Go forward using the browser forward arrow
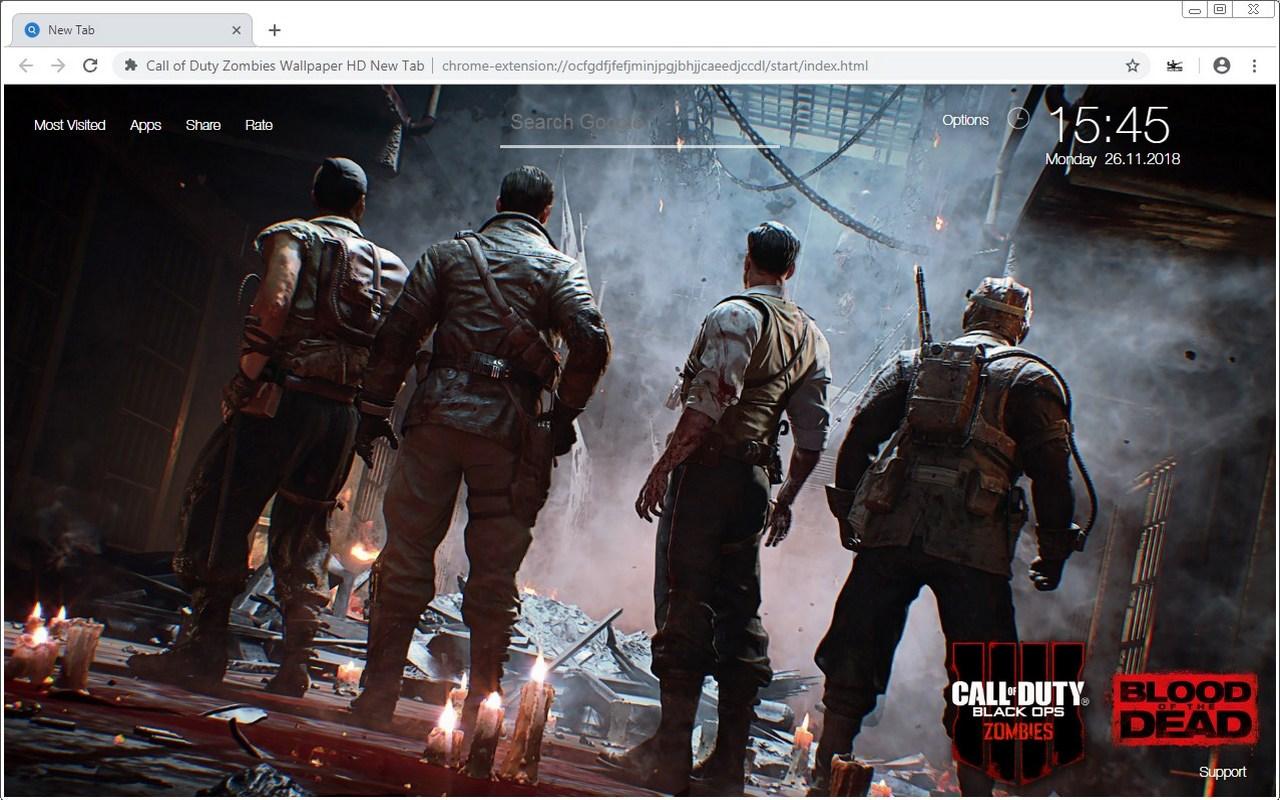This screenshot has height=800, width=1280. tap(58, 66)
